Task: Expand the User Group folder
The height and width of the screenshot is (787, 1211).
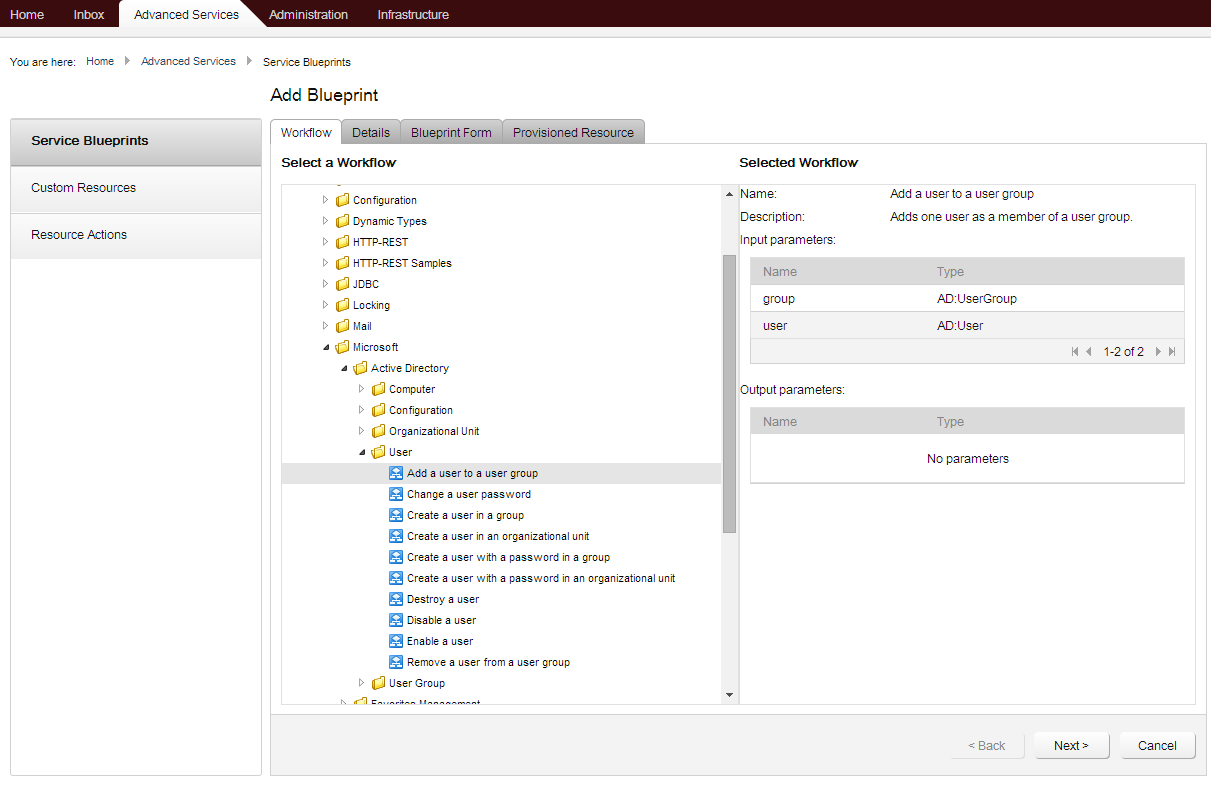Action: point(361,682)
